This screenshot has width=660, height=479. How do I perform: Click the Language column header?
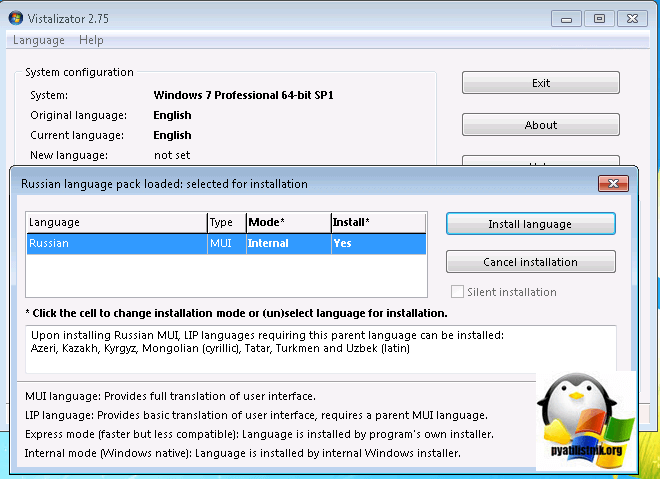coord(117,222)
